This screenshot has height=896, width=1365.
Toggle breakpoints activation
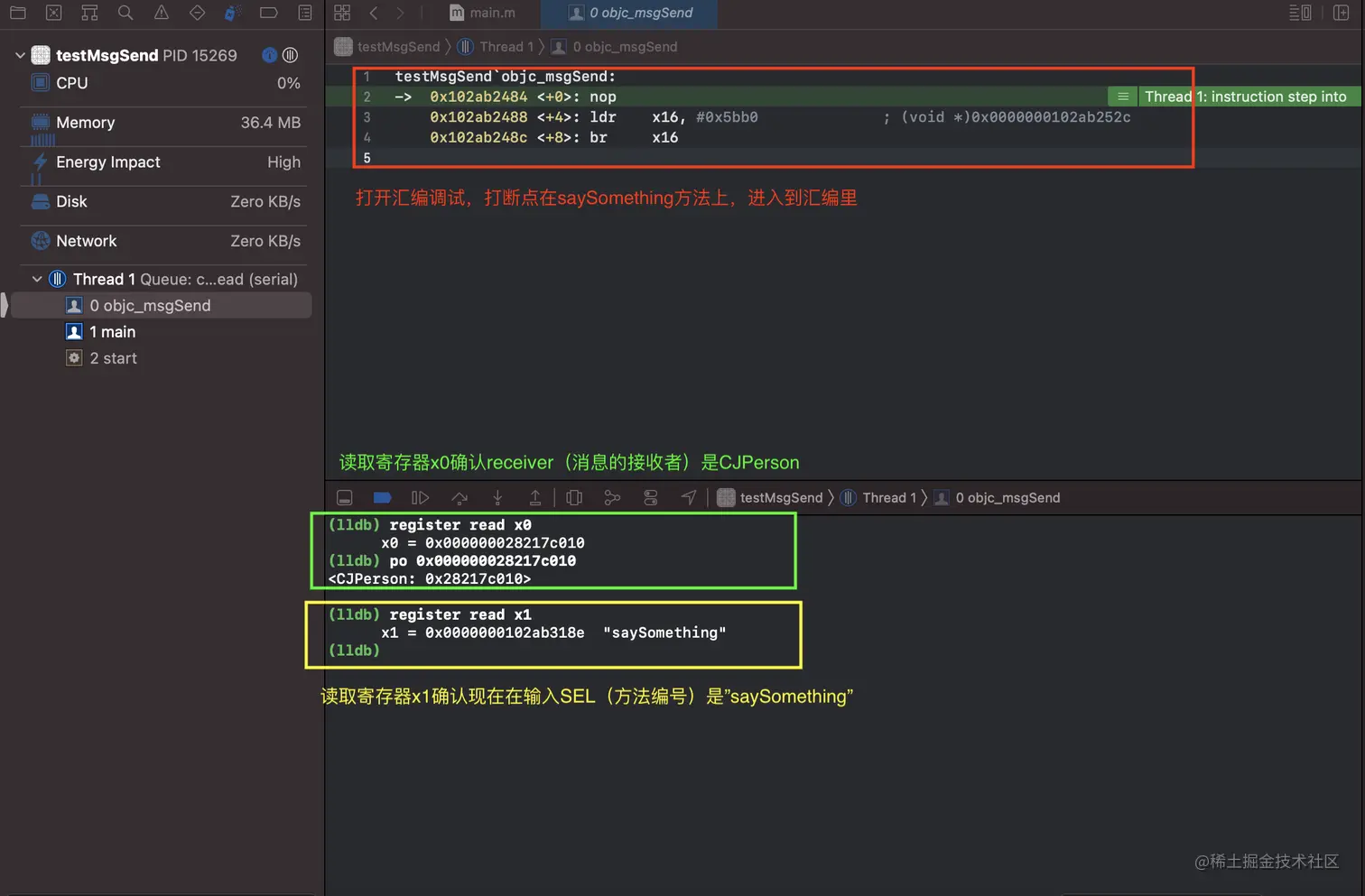pyautogui.click(x=382, y=498)
